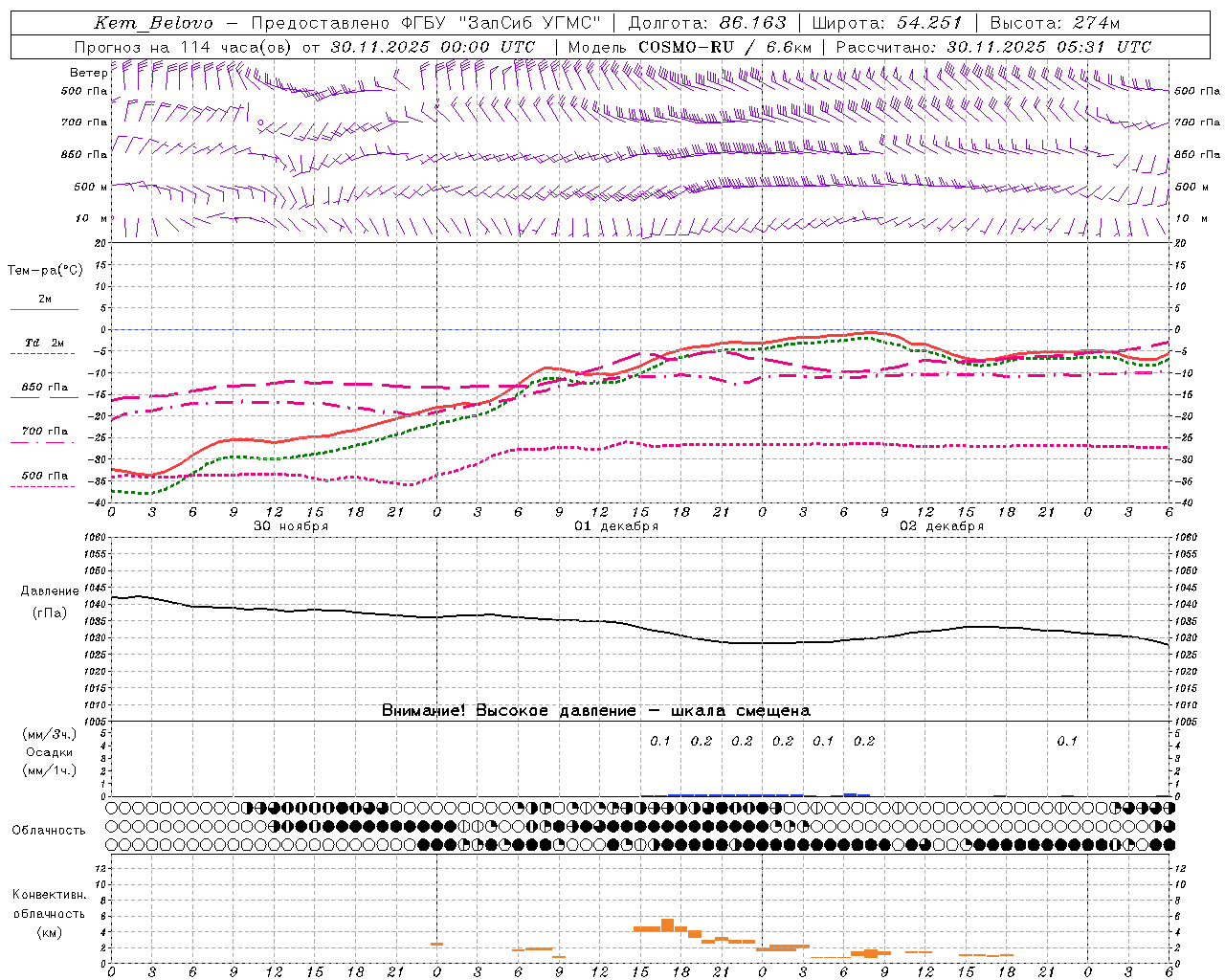This screenshot has width=1225, height=980.
Task: Click the 500 гПа label in temperature legend
Action: coord(45,476)
